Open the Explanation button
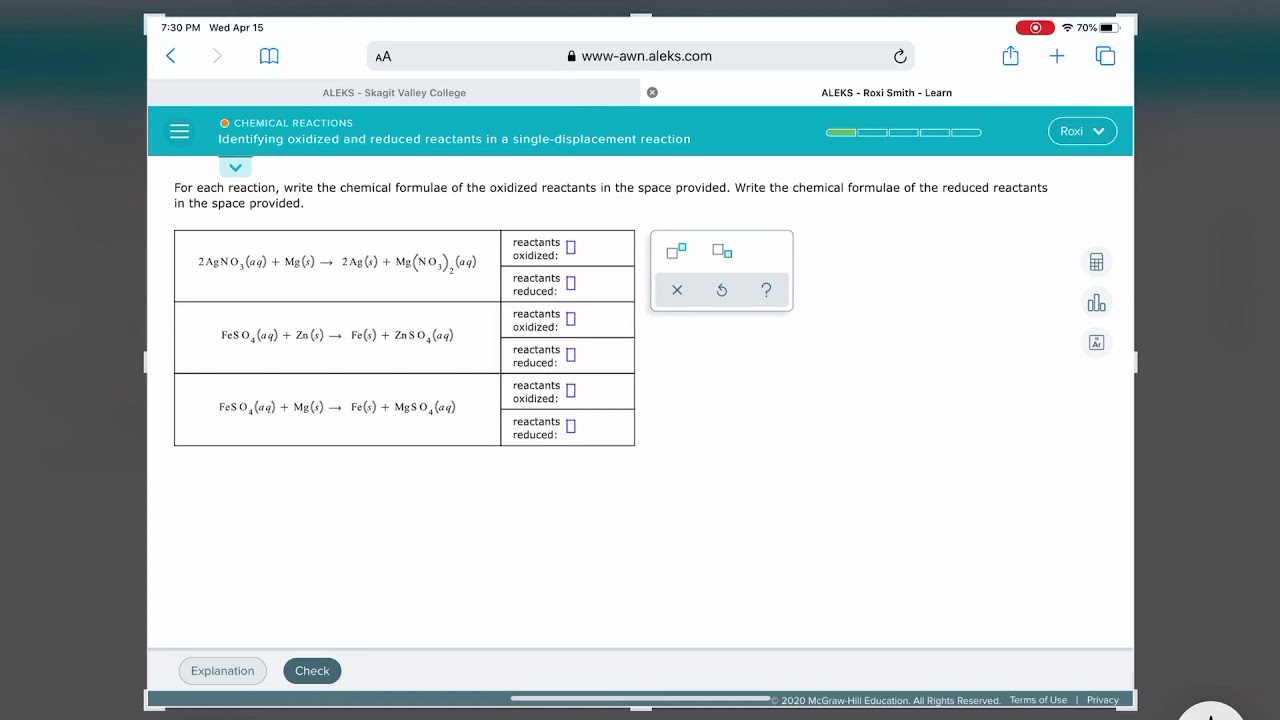The image size is (1280, 720). (x=223, y=671)
